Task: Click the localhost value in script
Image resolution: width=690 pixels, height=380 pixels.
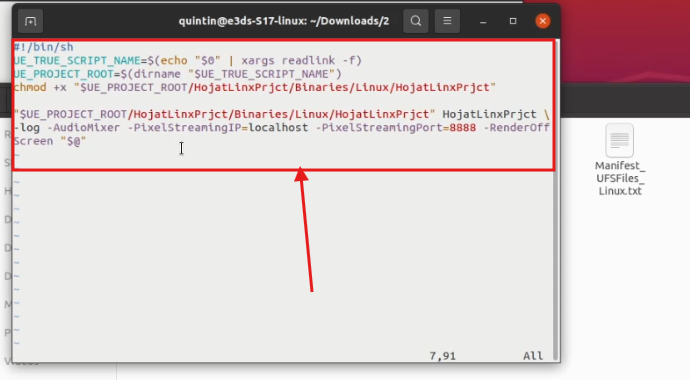Action: [x=279, y=128]
